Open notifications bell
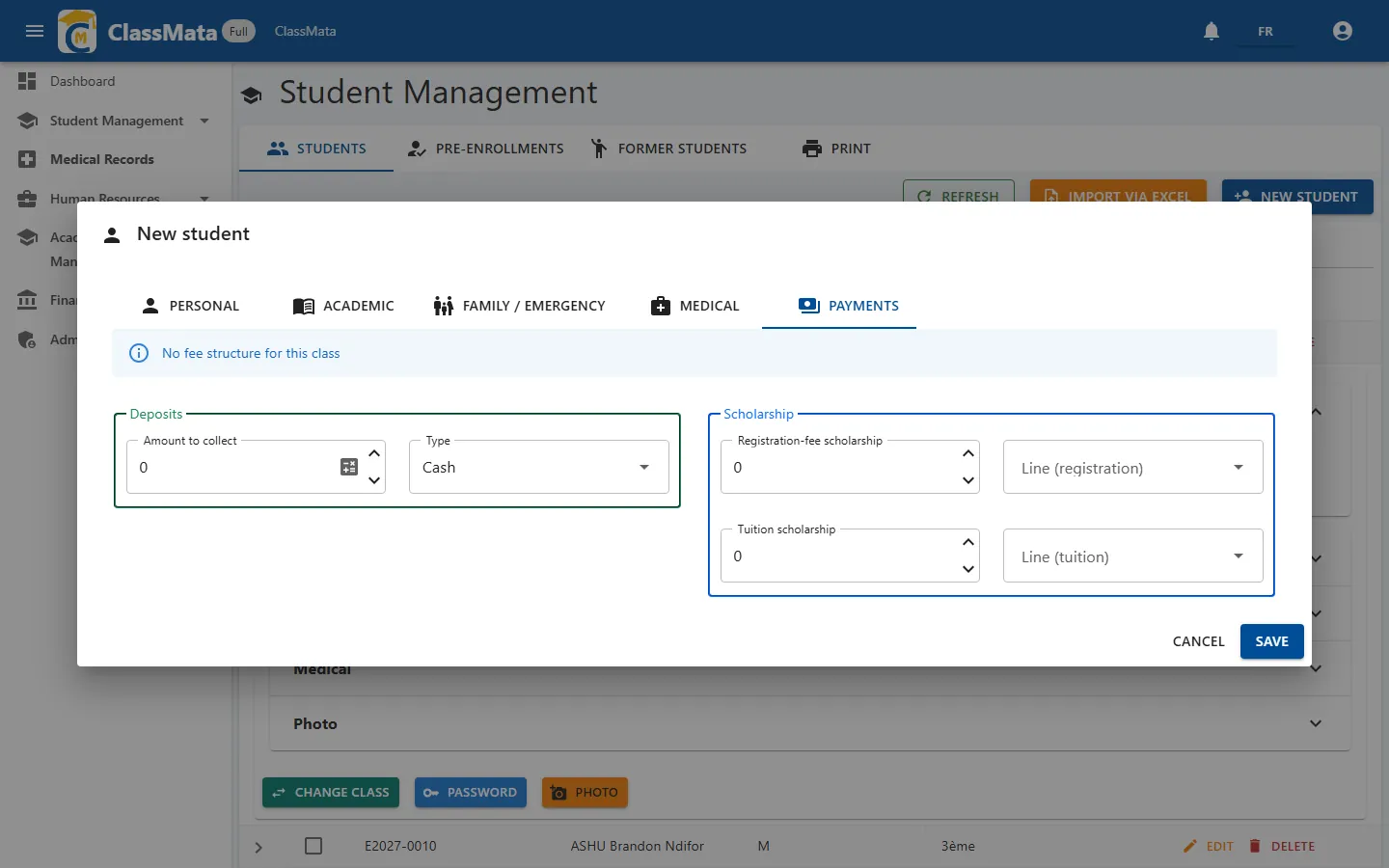 pos(1212,31)
